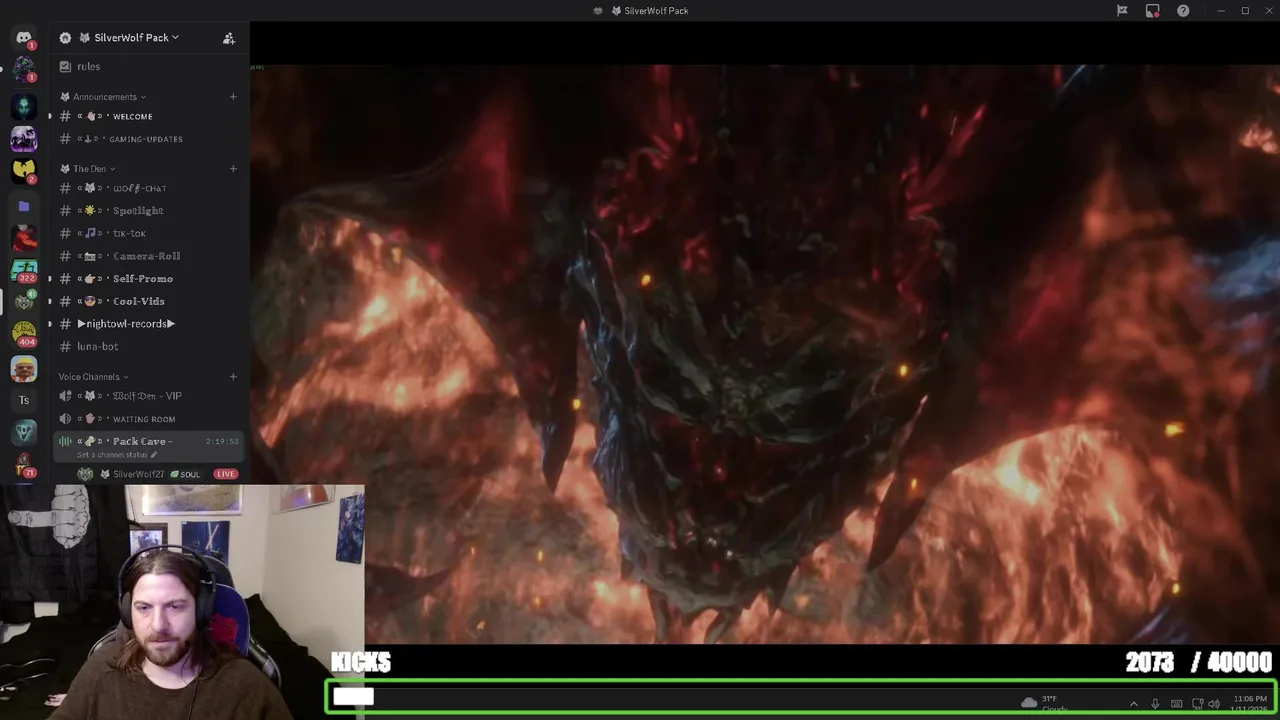The width and height of the screenshot is (1280, 720).
Task: Join the WAITING ROOM voice channel
Action: (x=145, y=419)
